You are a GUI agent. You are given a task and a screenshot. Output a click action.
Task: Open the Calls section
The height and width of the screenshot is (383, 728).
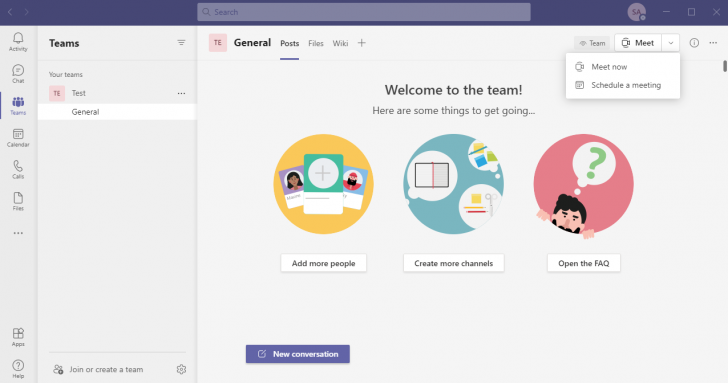(x=18, y=170)
